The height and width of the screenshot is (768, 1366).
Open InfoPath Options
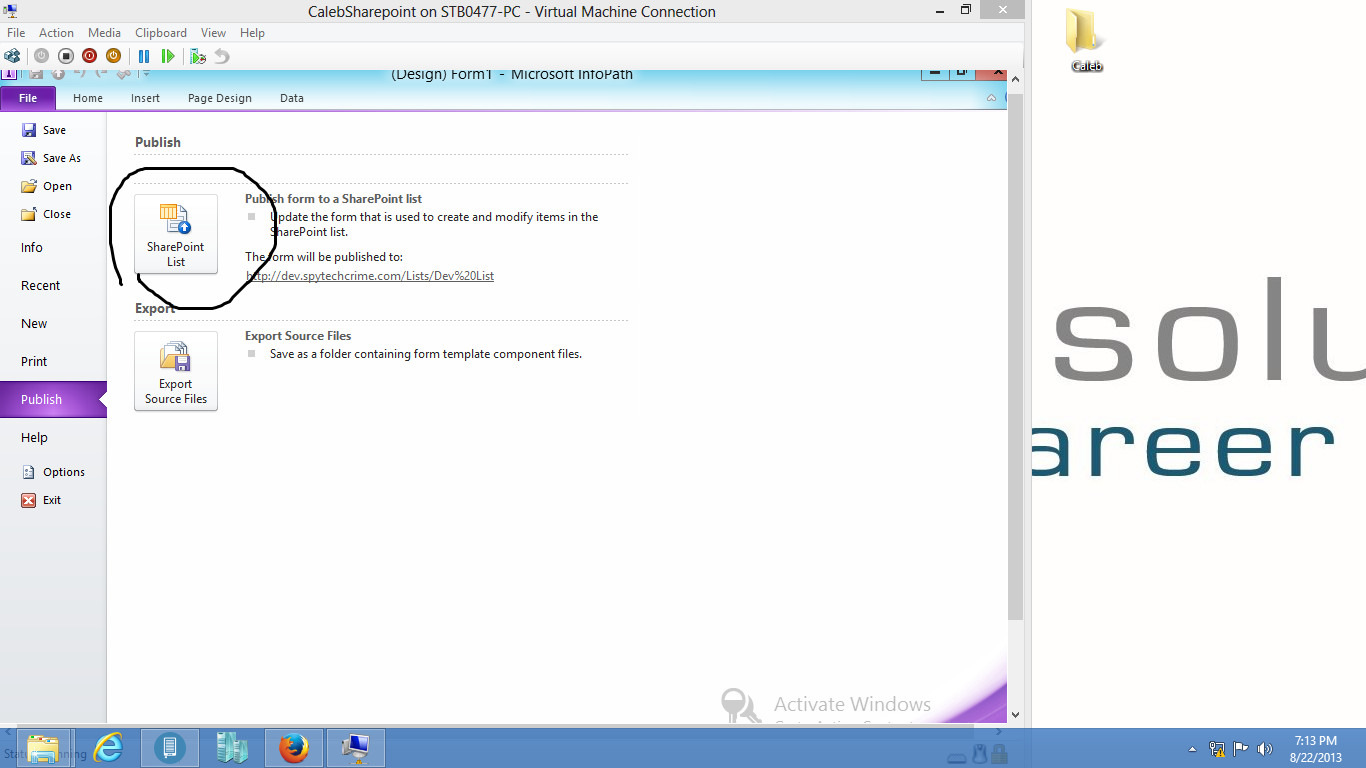tap(53, 472)
